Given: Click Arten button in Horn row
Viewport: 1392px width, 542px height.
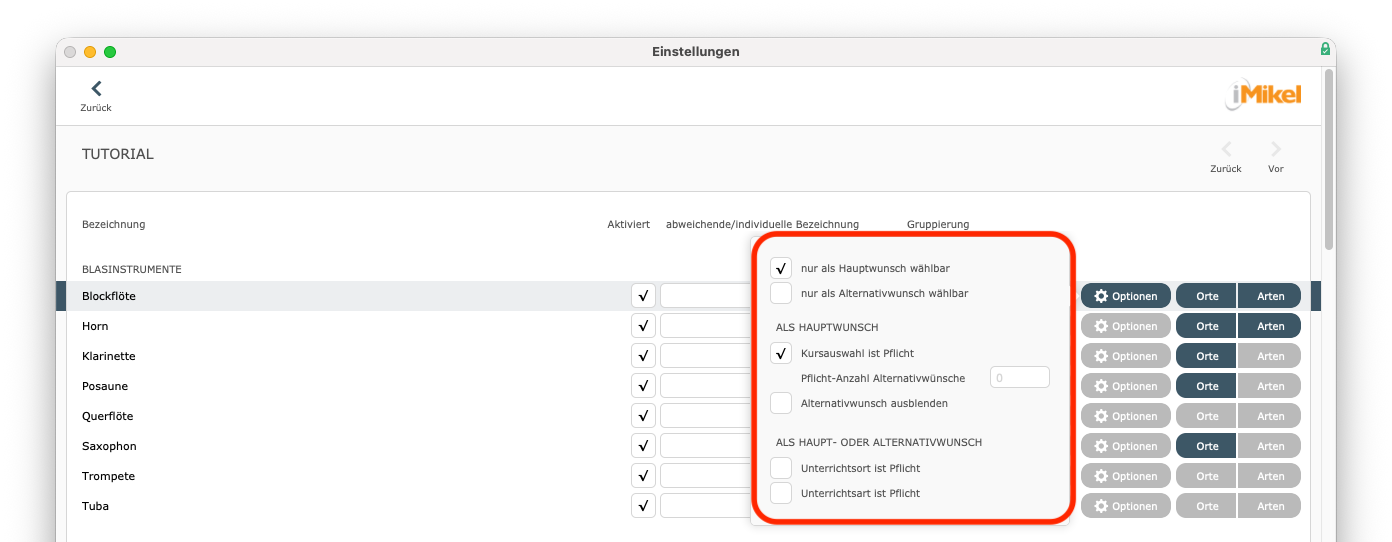Looking at the screenshot, I should point(1270,326).
